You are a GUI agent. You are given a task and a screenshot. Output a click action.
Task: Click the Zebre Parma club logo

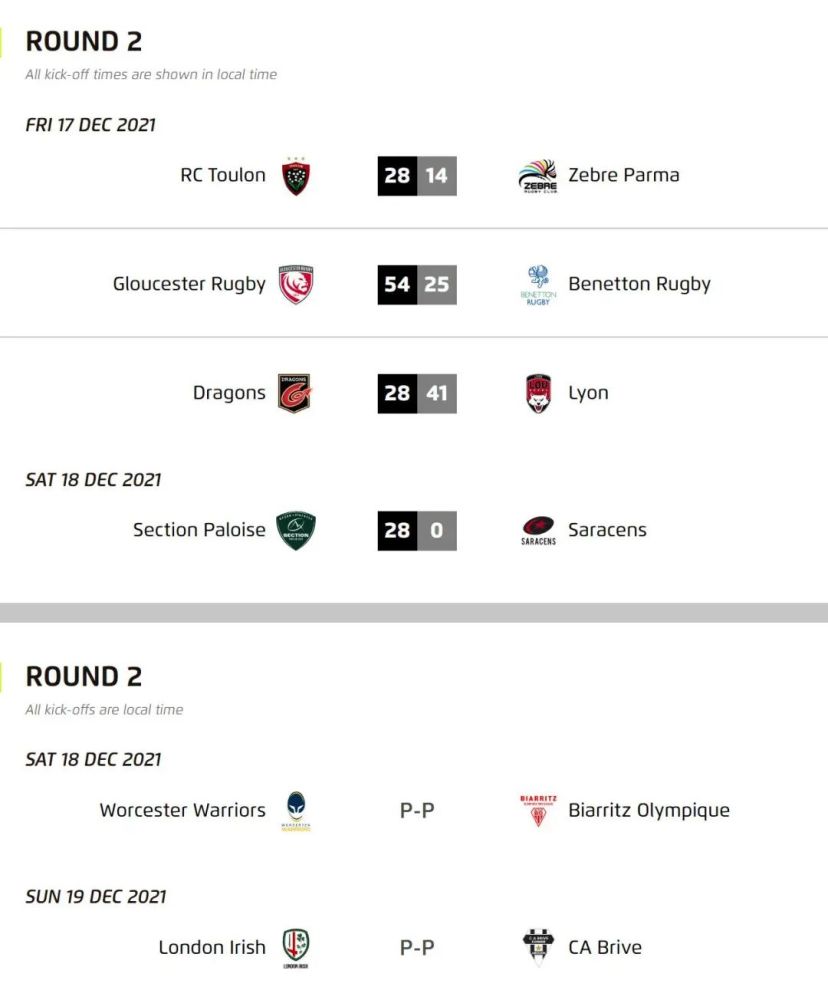point(538,176)
